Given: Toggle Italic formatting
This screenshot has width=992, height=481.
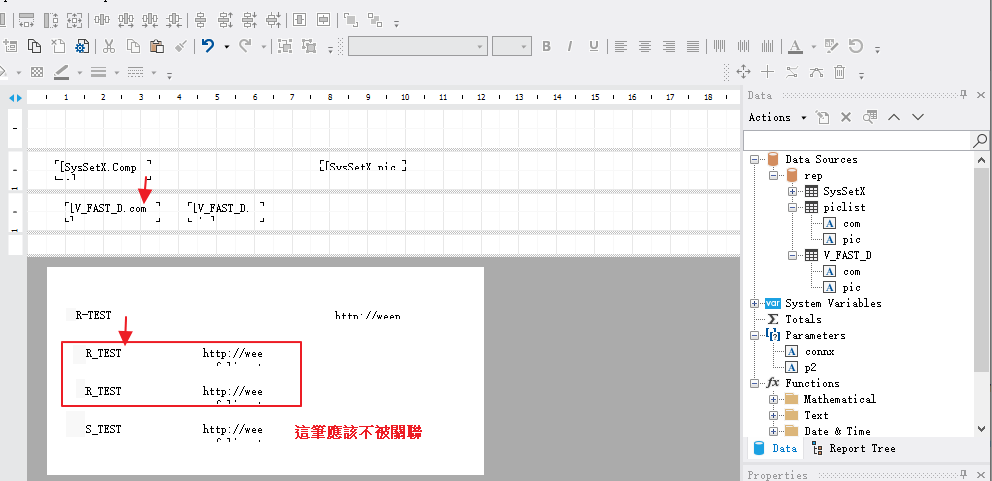Looking at the screenshot, I should (570, 46).
